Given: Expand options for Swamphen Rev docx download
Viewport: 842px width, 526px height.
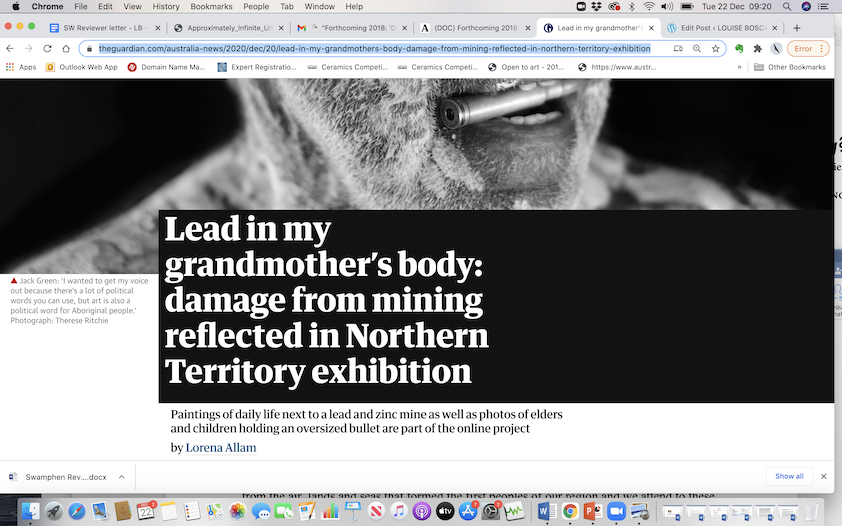Looking at the screenshot, I should click(121, 476).
